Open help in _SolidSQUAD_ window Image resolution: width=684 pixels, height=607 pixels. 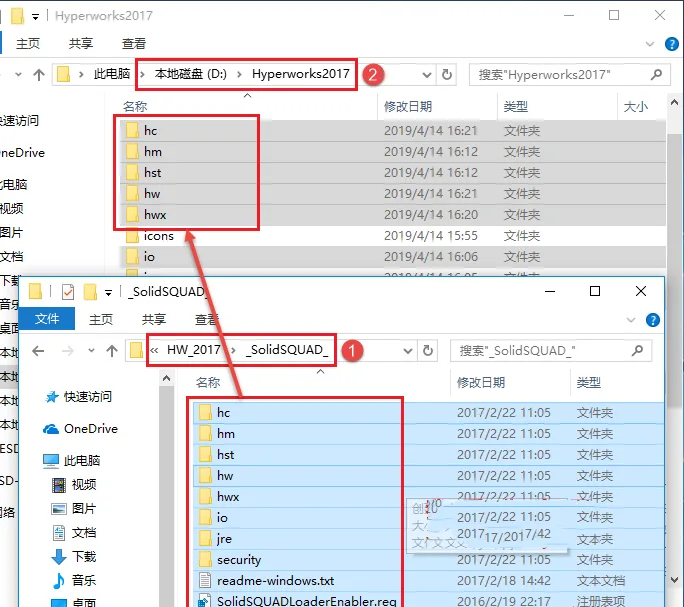coord(653,320)
